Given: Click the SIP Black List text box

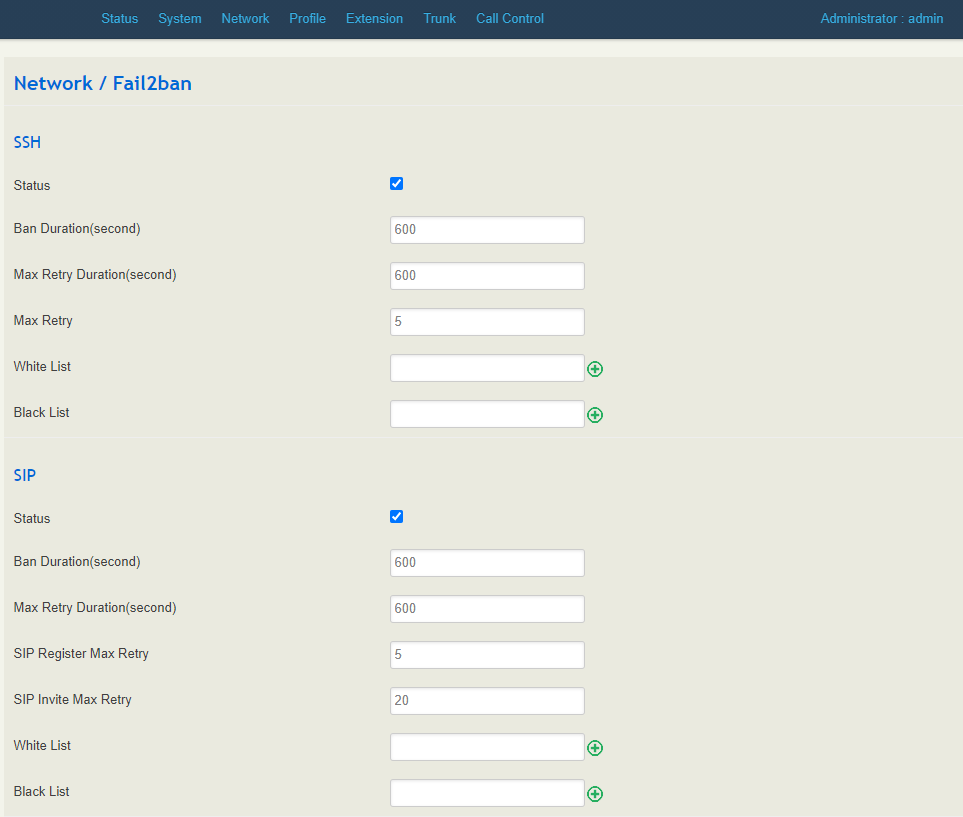Looking at the screenshot, I should pos(487,793).
